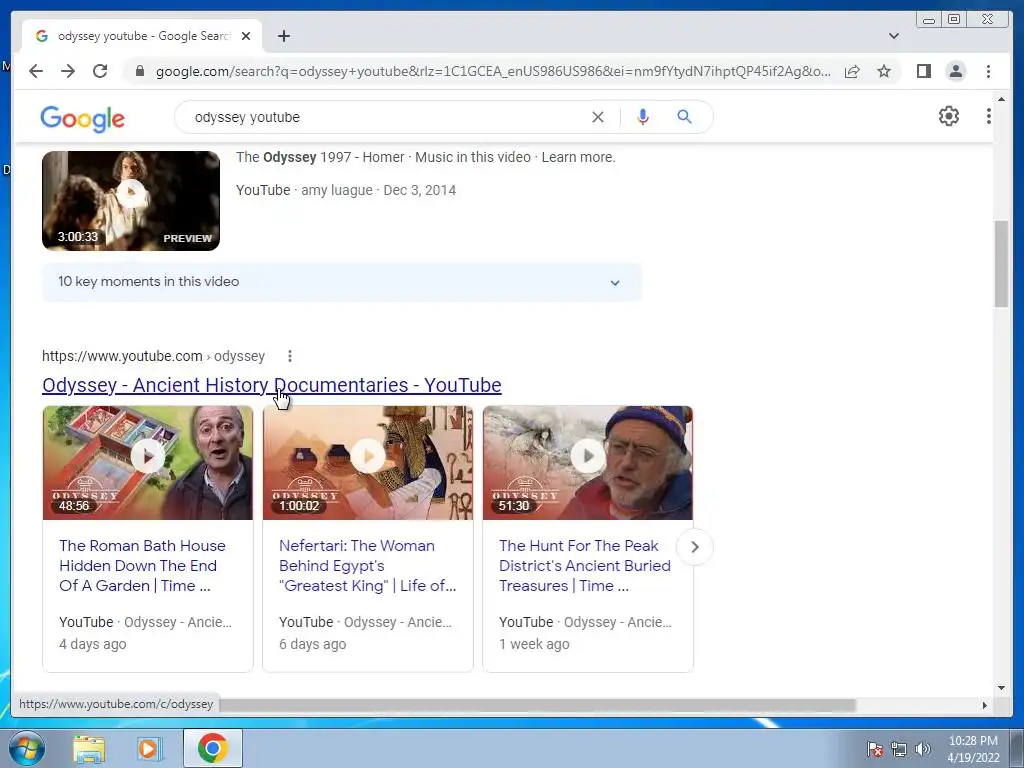Click '4 days ago' on Roman Bath card
The image size is (1024, 768).
click(93, 644)
